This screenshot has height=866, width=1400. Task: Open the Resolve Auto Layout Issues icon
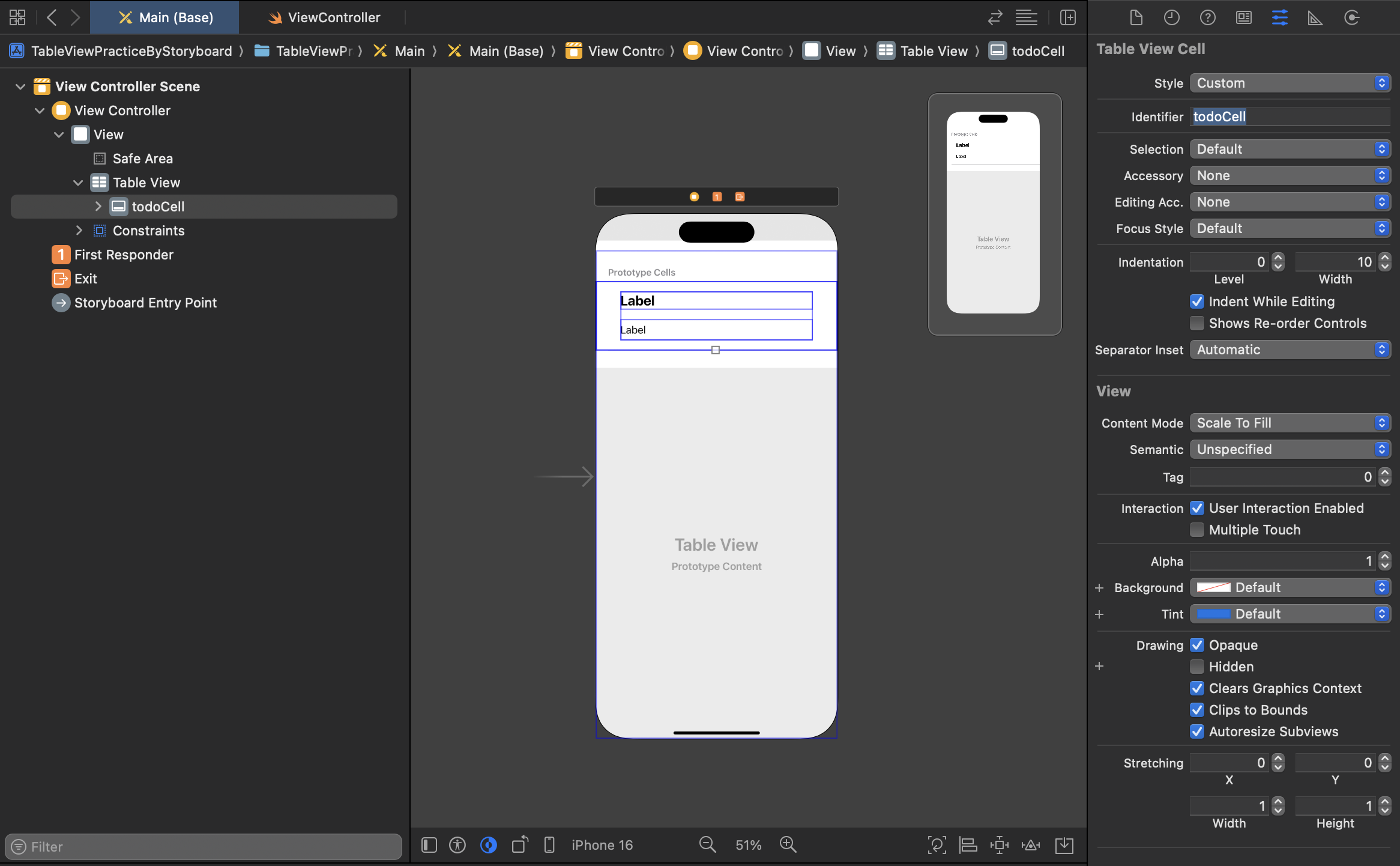pyautogui.click(x=1031, y=845)
